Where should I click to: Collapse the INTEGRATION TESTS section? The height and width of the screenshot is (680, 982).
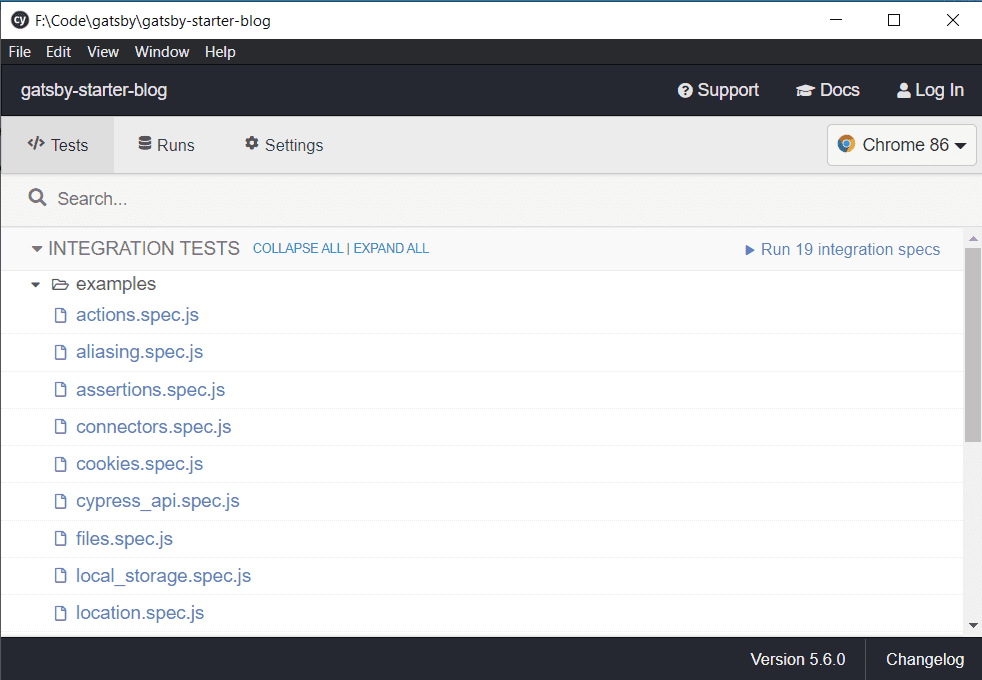point(37,249)
